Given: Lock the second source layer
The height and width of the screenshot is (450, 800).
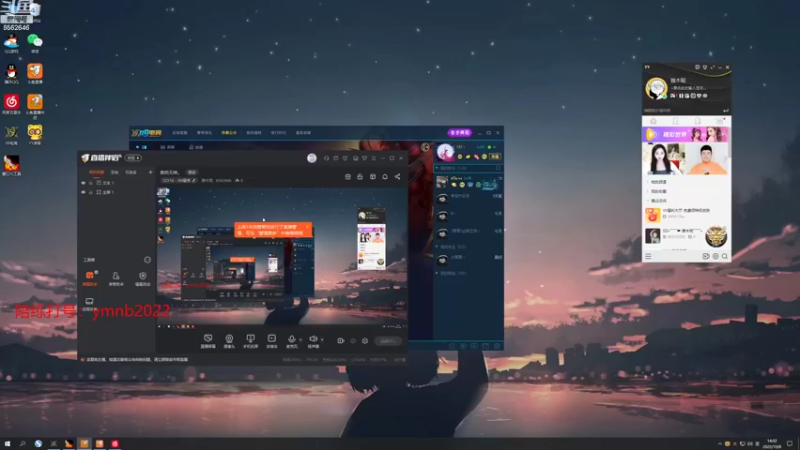Looking at the screenshot, I should coord(91,192).
